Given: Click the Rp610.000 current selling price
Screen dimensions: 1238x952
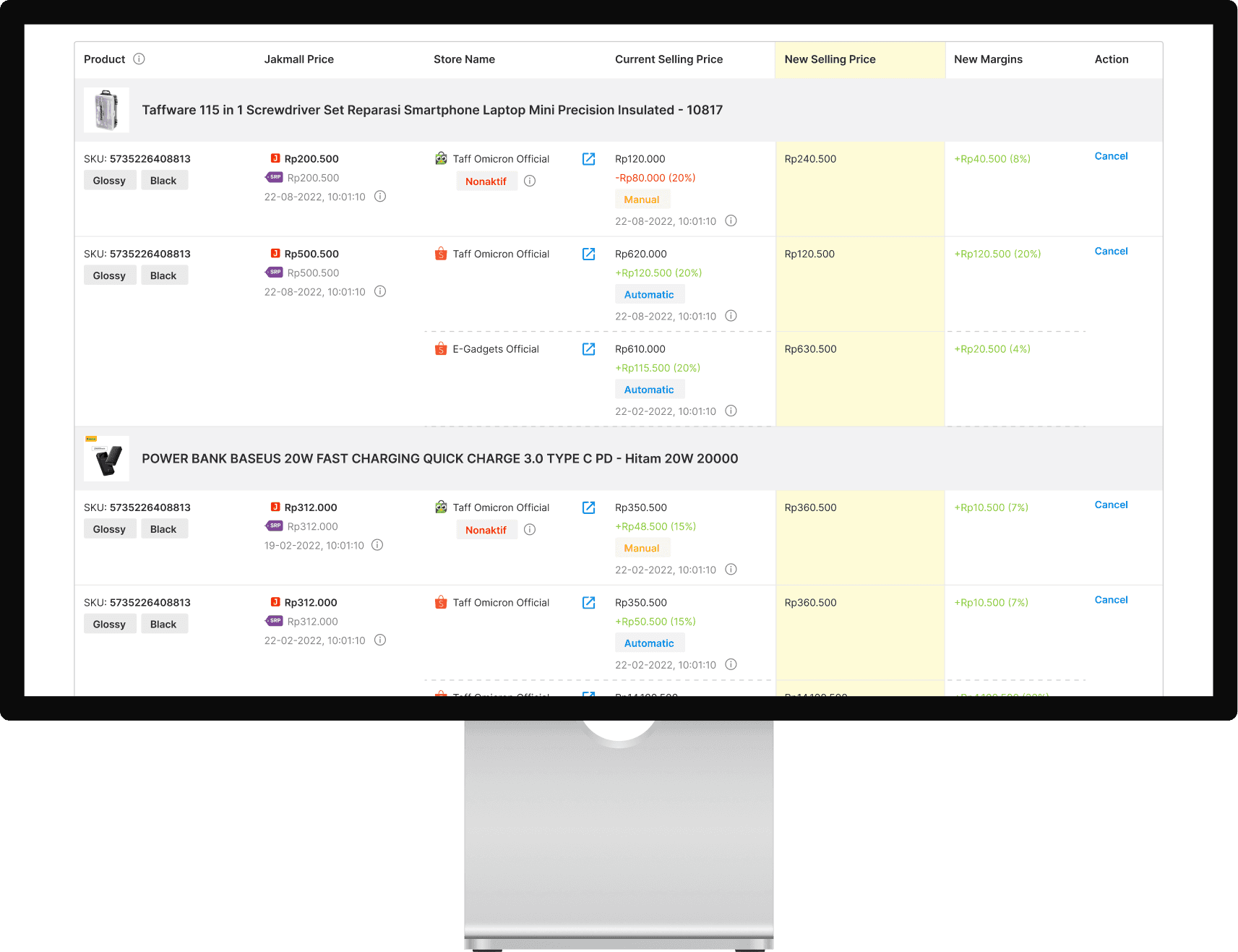Looking at the screenshot, I should (x=640, y=349).
